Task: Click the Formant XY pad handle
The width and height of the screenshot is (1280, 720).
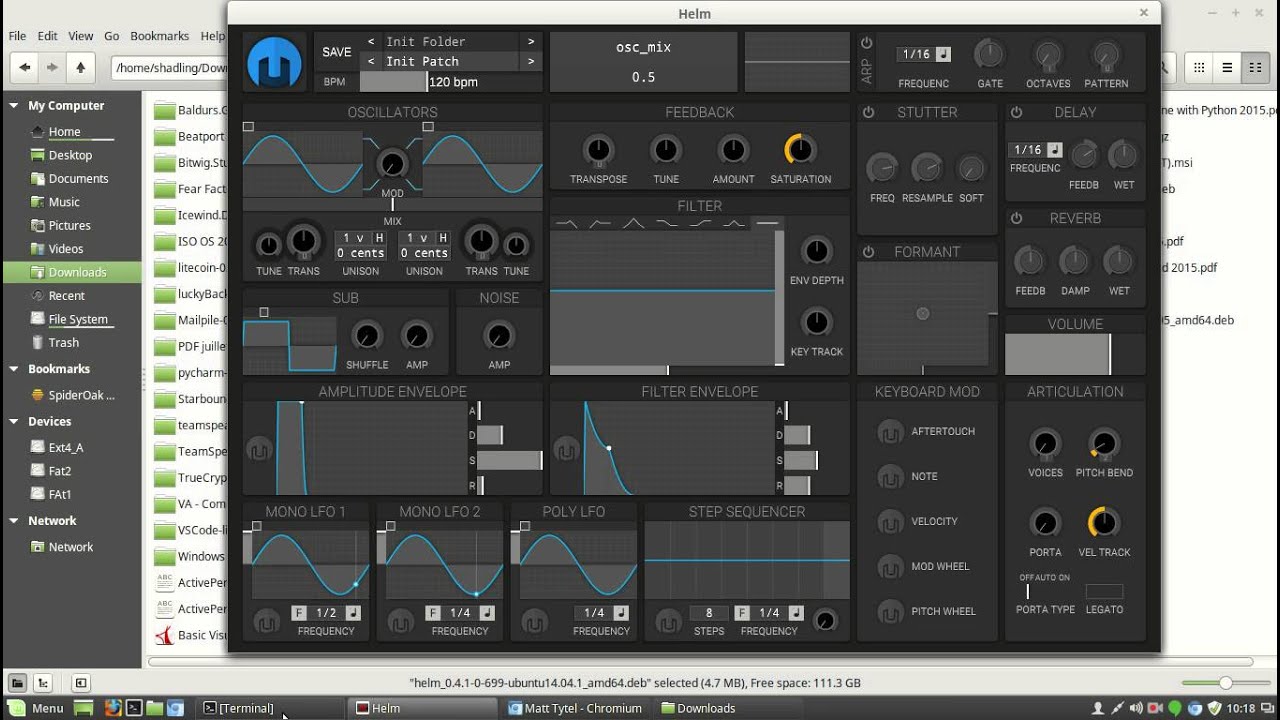Action: pyautogui.click(x=923, y=314)
